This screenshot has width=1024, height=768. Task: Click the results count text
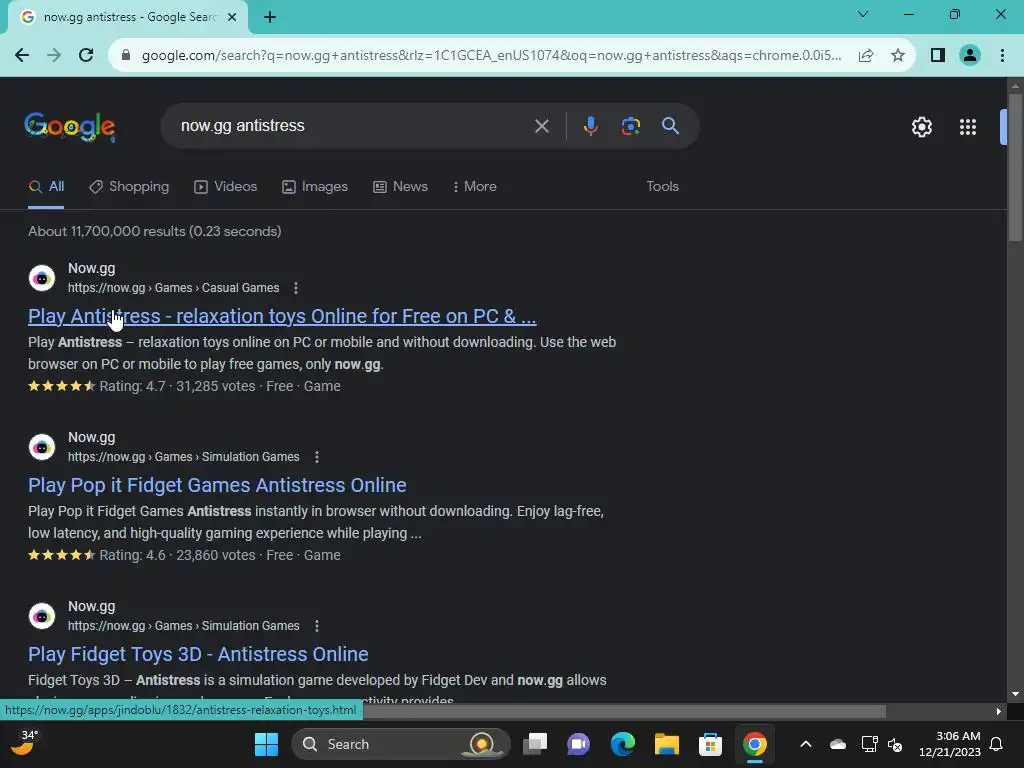155,231
